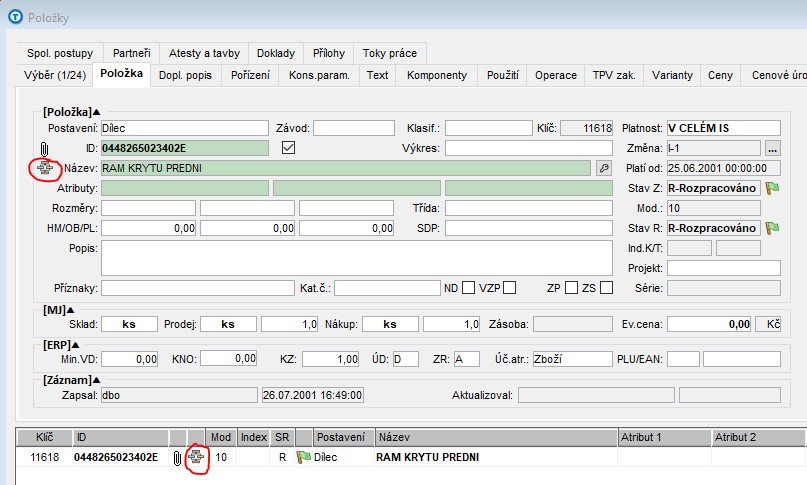Viewport: 807px width, 485px height.
Task: Enable the ZS checkbox
Action: pyautogui.click(x=606, y=288)
